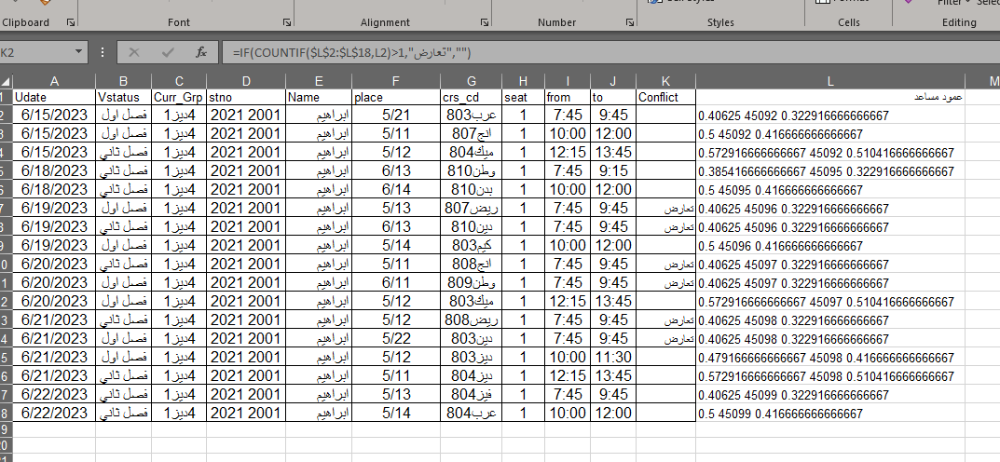
Task: Click the Udate header cell
Action: click(54, 97)
